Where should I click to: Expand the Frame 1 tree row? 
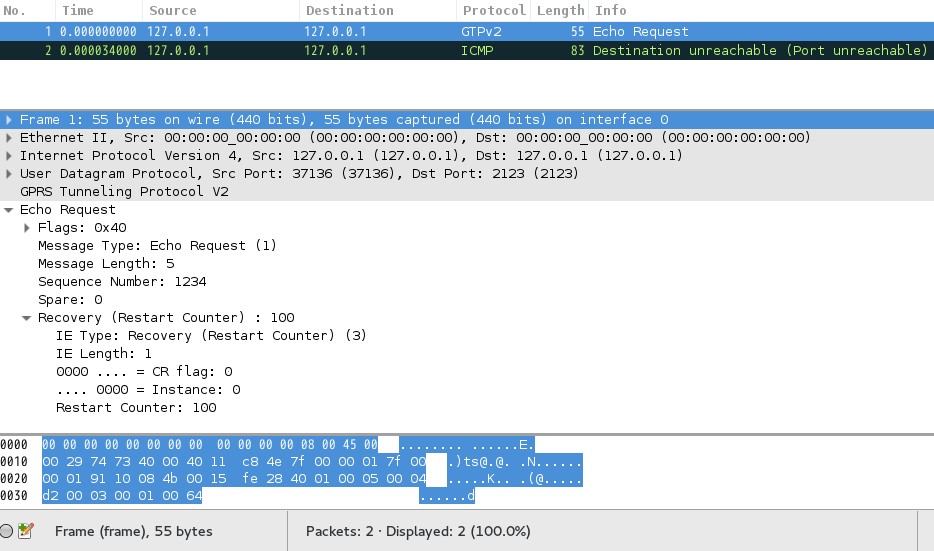8,120
